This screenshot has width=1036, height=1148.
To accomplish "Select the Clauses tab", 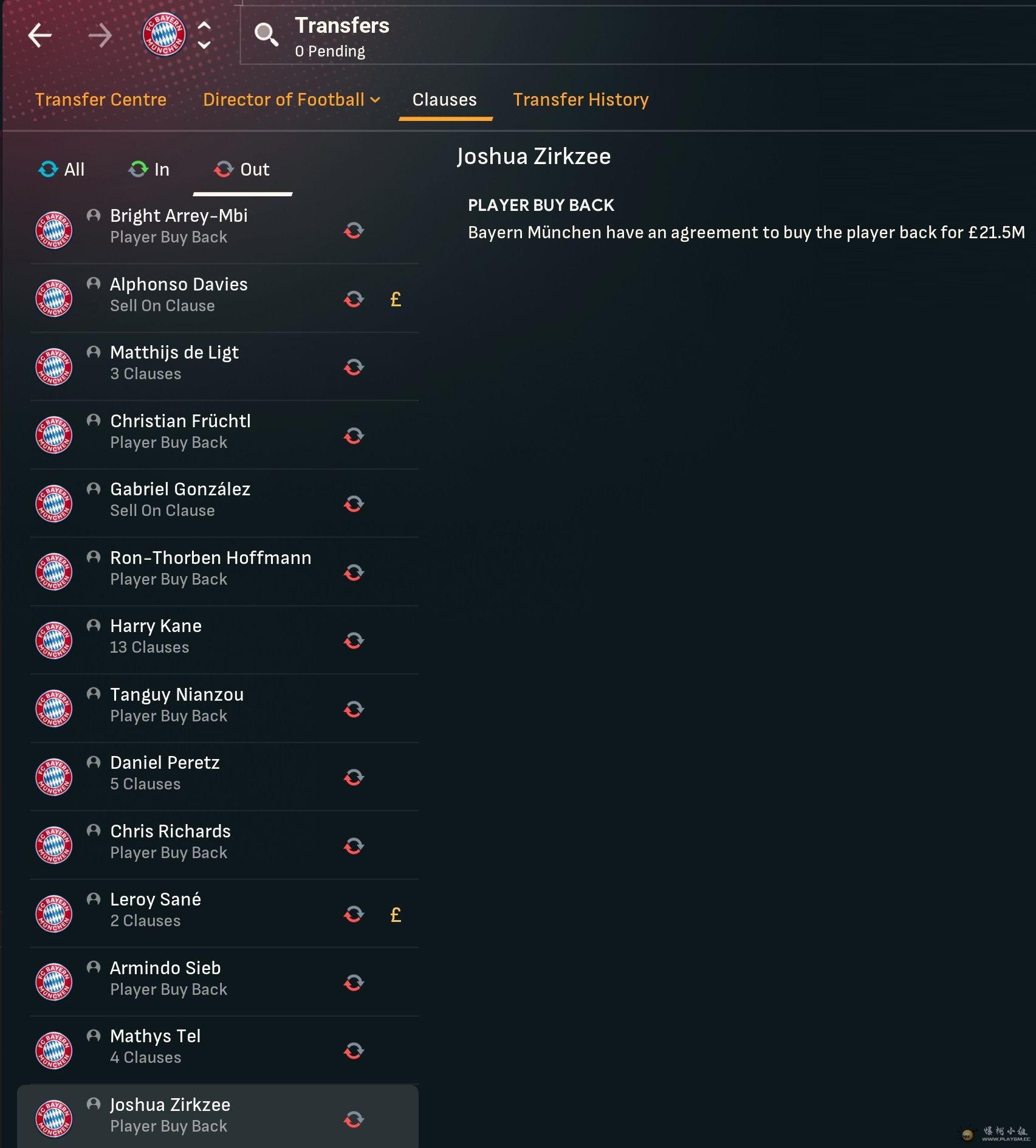I will (x=445, y=100).
